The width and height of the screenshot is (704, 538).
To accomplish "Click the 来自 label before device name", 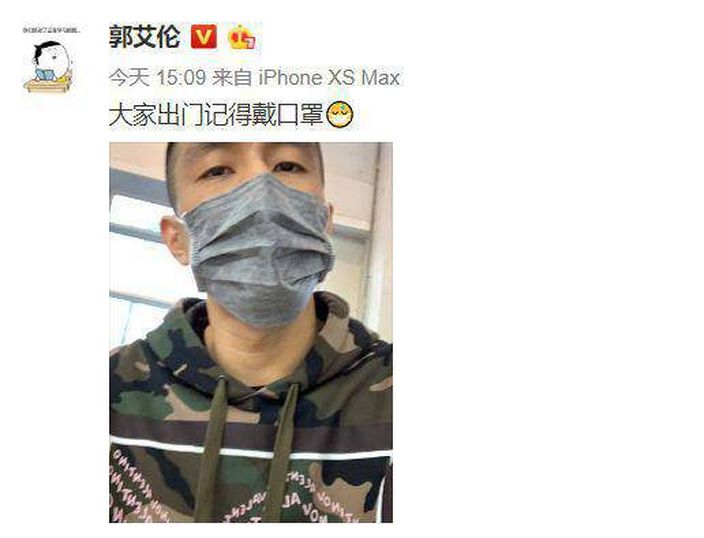I will coord(232,78).
